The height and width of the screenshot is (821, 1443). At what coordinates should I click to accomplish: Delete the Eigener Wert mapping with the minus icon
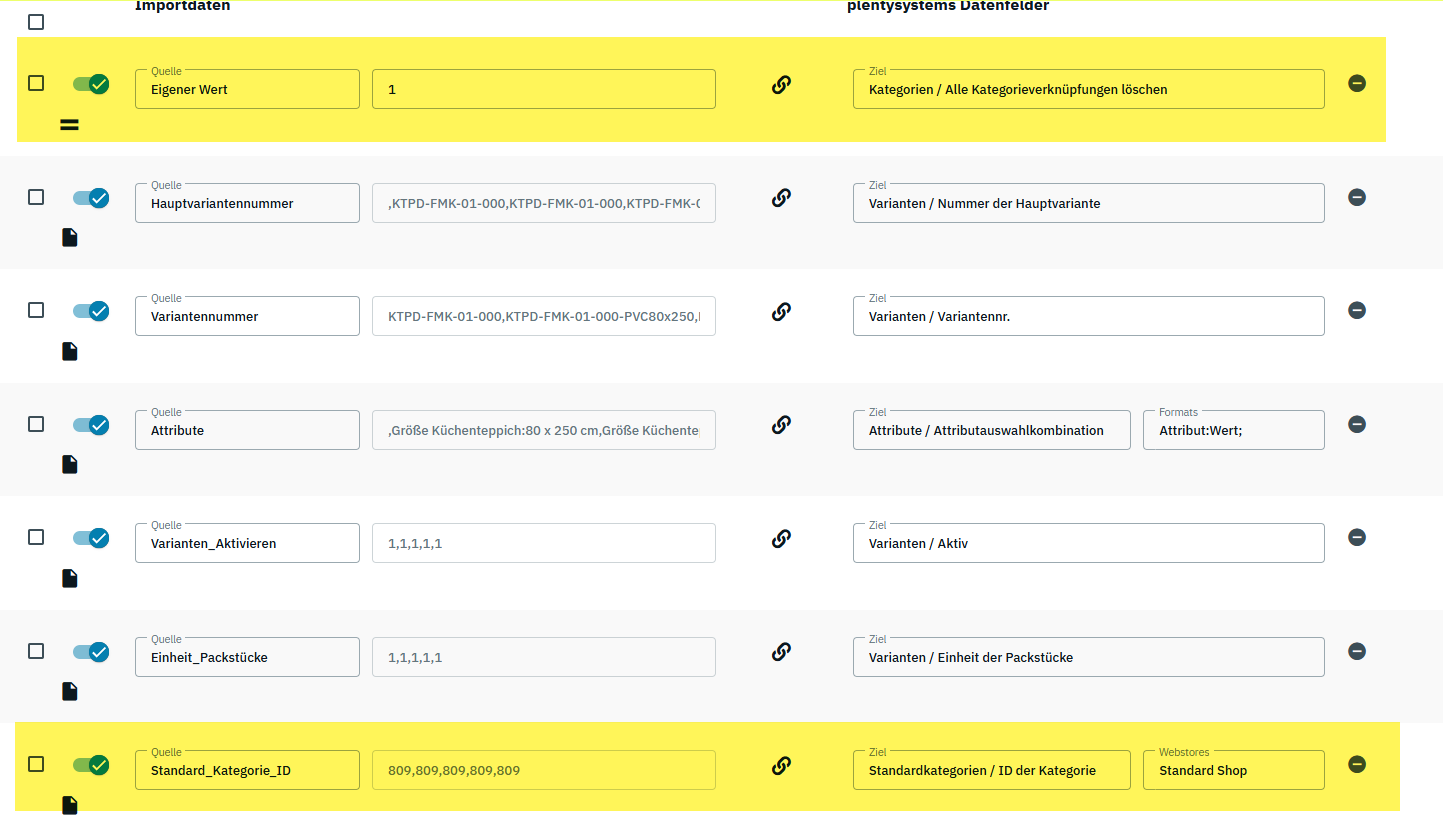[x=1356, y=84]
